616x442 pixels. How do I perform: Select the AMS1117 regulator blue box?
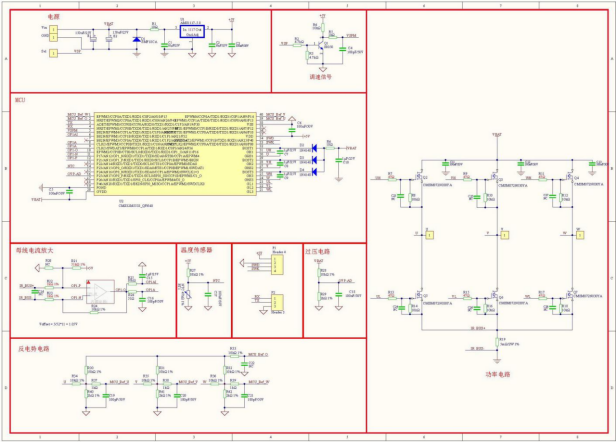(192, 31)
